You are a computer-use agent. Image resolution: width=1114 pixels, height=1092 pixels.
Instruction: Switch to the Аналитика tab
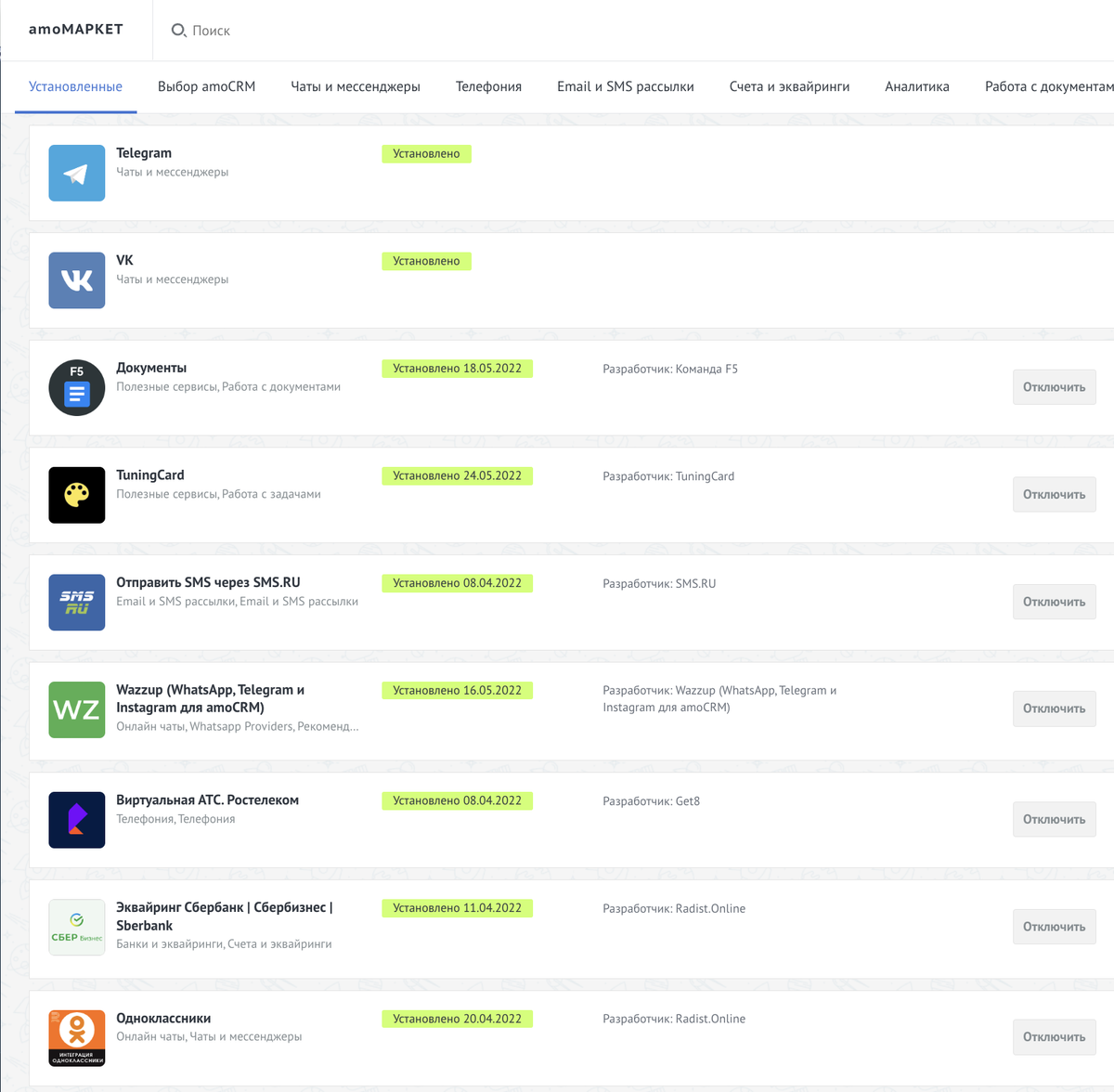pyautogui.click(x=917, y=86)
